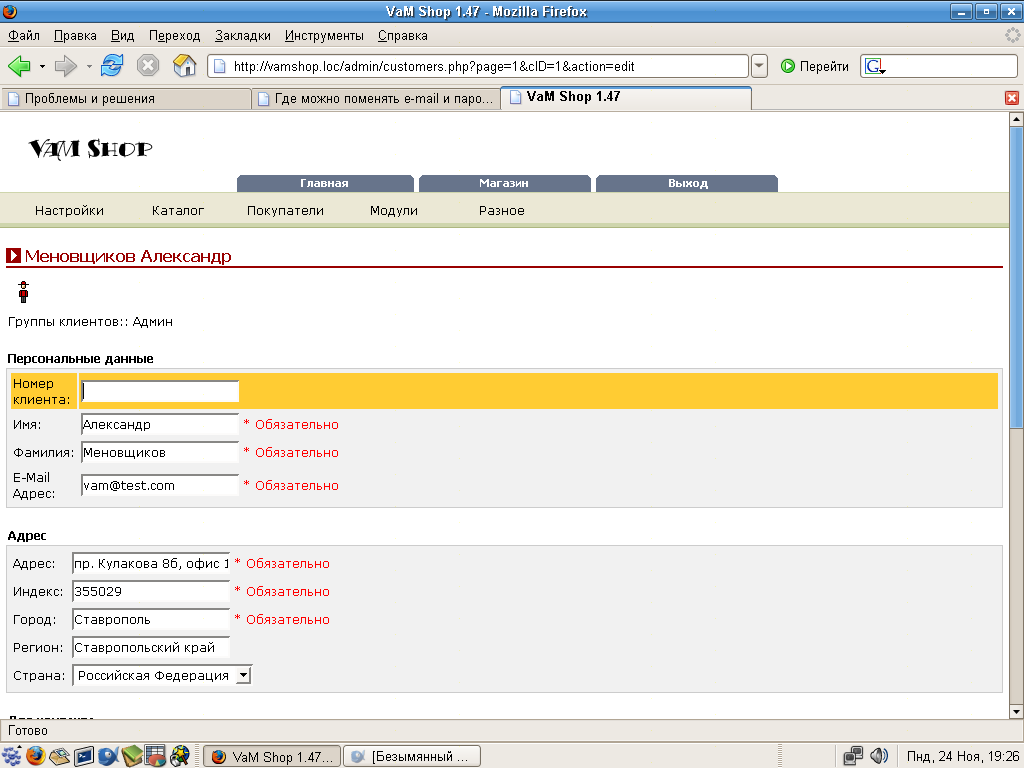This screenshot has width=1024, height=768.
Task: Click the scroll up arrow of page scrollbar
Action: [1016, 119]
